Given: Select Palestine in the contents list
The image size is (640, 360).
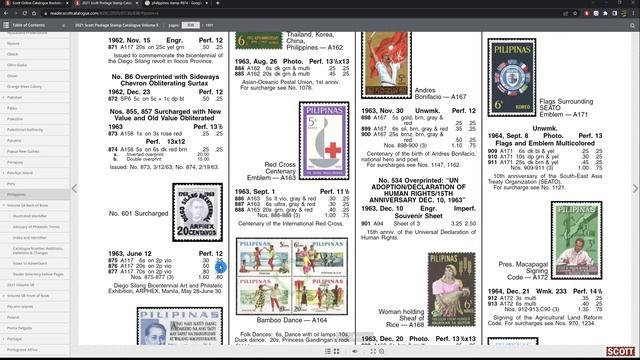Looking at the screenshot, I should coord(15,119).
